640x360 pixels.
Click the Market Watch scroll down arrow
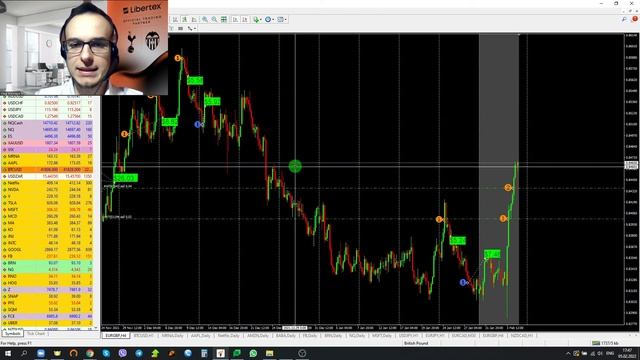[x=96, y=328]
